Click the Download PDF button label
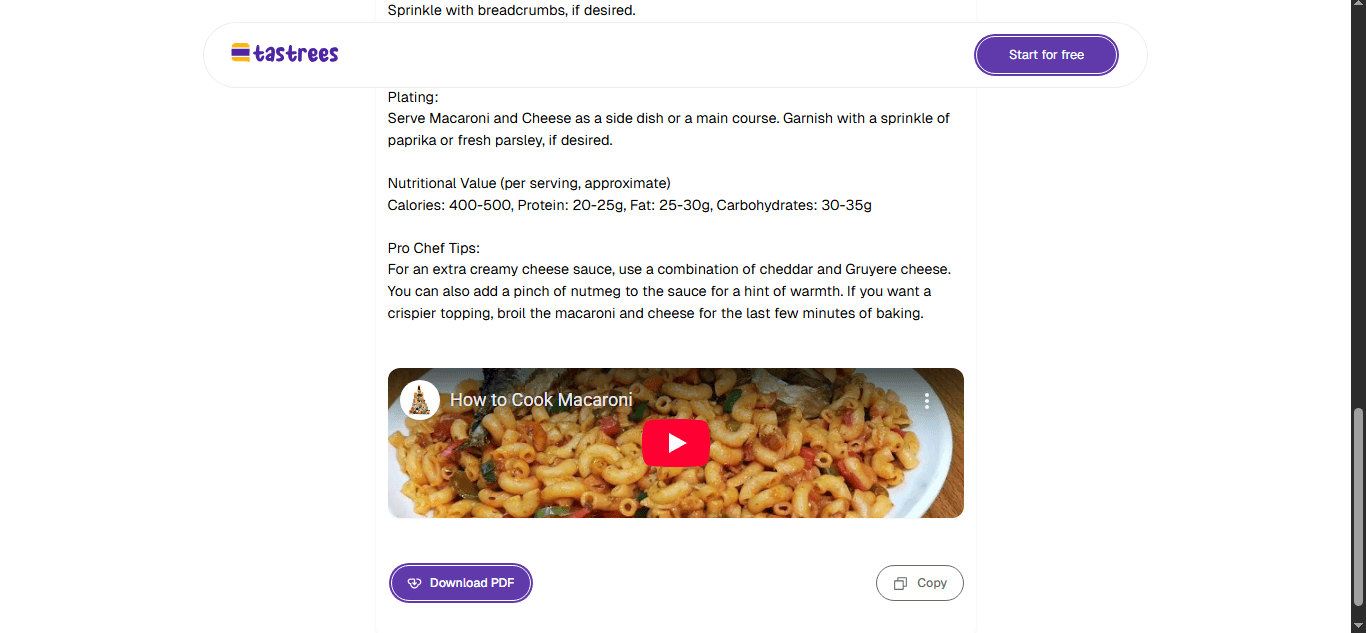Image resolution: width=1366 pixels, height=633 pixels. click(x=472, y=583)
